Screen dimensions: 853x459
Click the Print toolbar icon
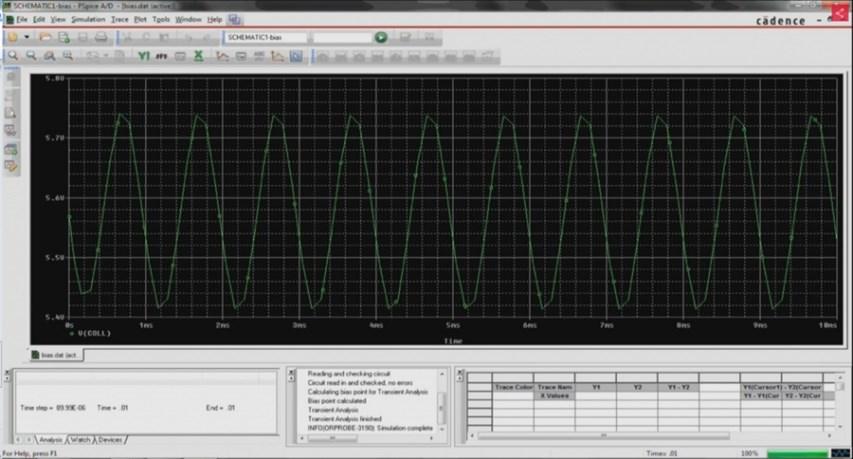pyautogui.click(x=101, y=37)
